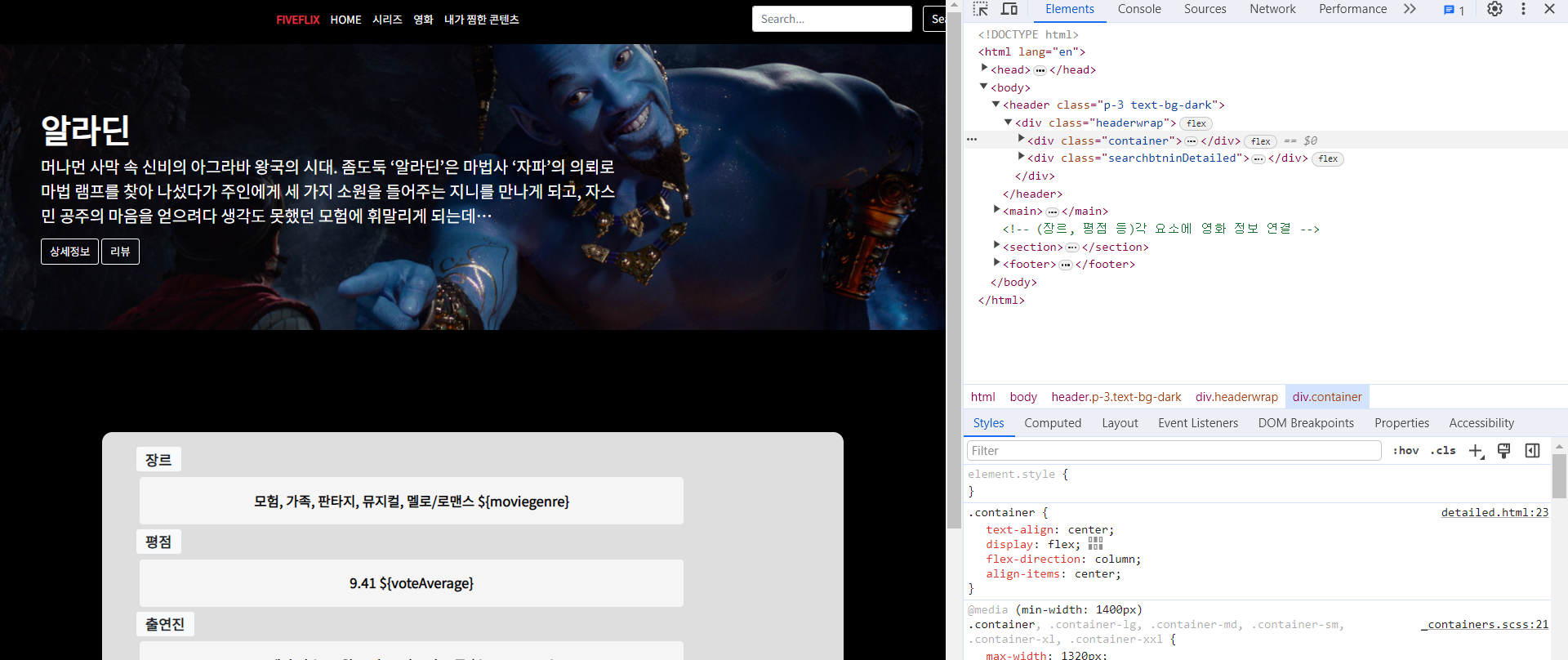Click the page vertical scrollbar thumb

(954, 270)
